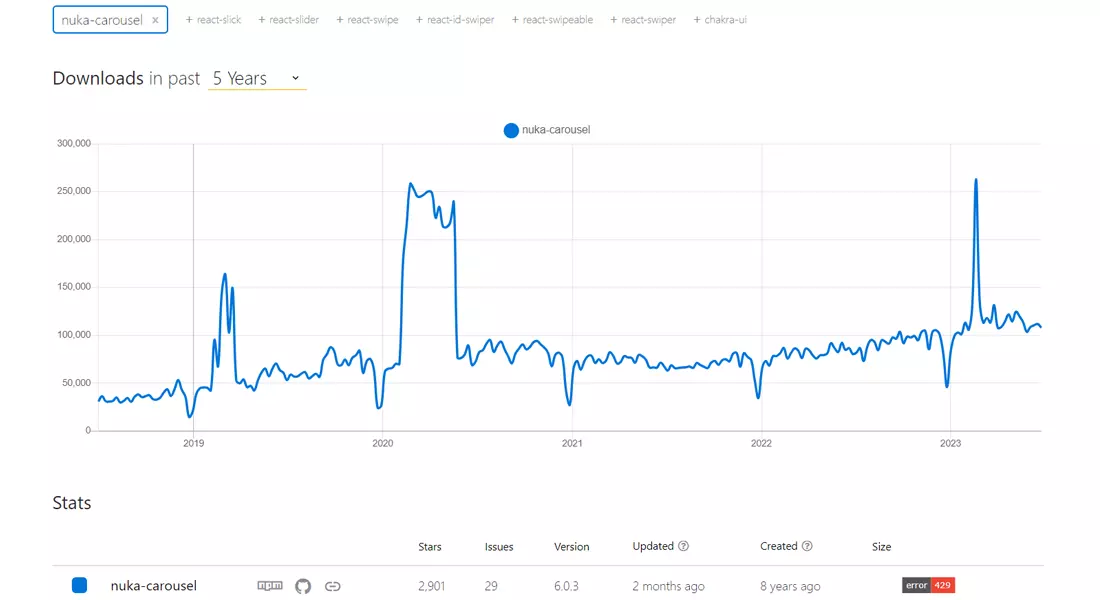
Task: Click the 2020 x-axis label
Action: coord(382,444)
